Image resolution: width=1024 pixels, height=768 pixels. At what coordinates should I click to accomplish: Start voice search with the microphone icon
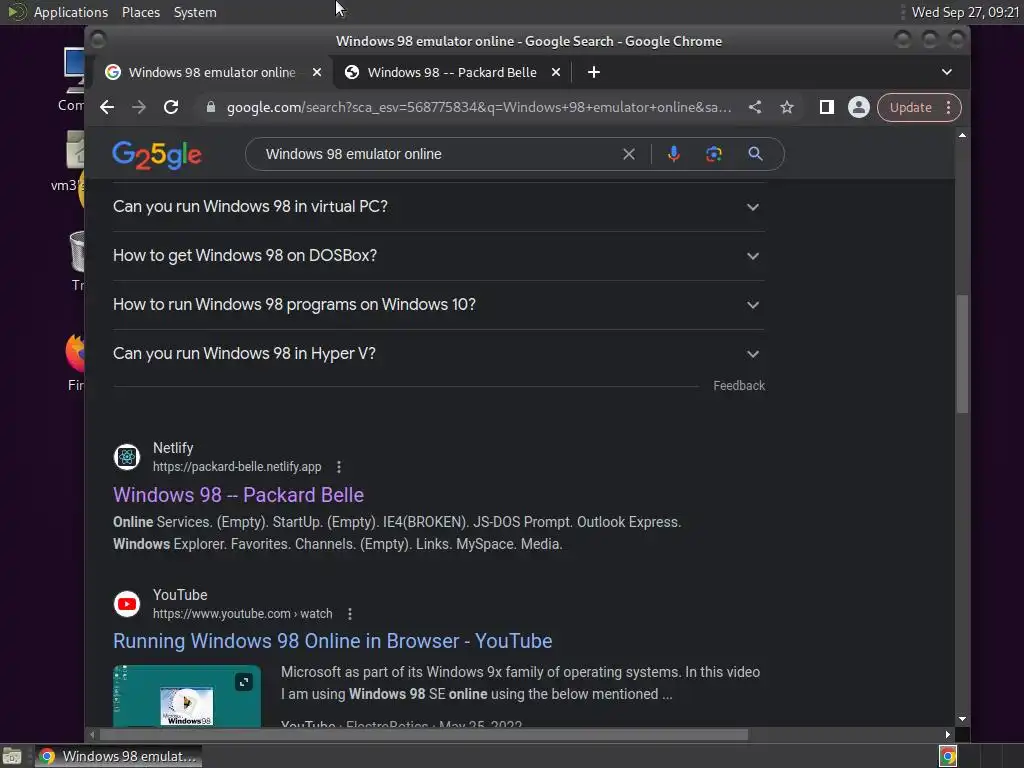click(674, 154)
